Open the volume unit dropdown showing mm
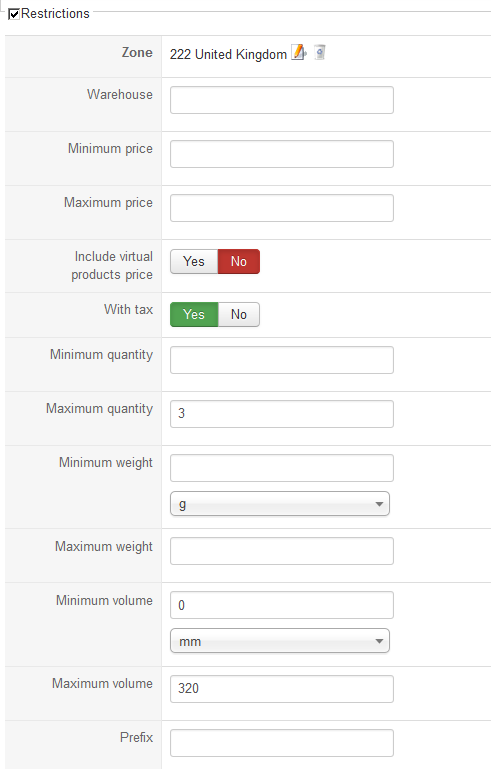 point(280,641)
